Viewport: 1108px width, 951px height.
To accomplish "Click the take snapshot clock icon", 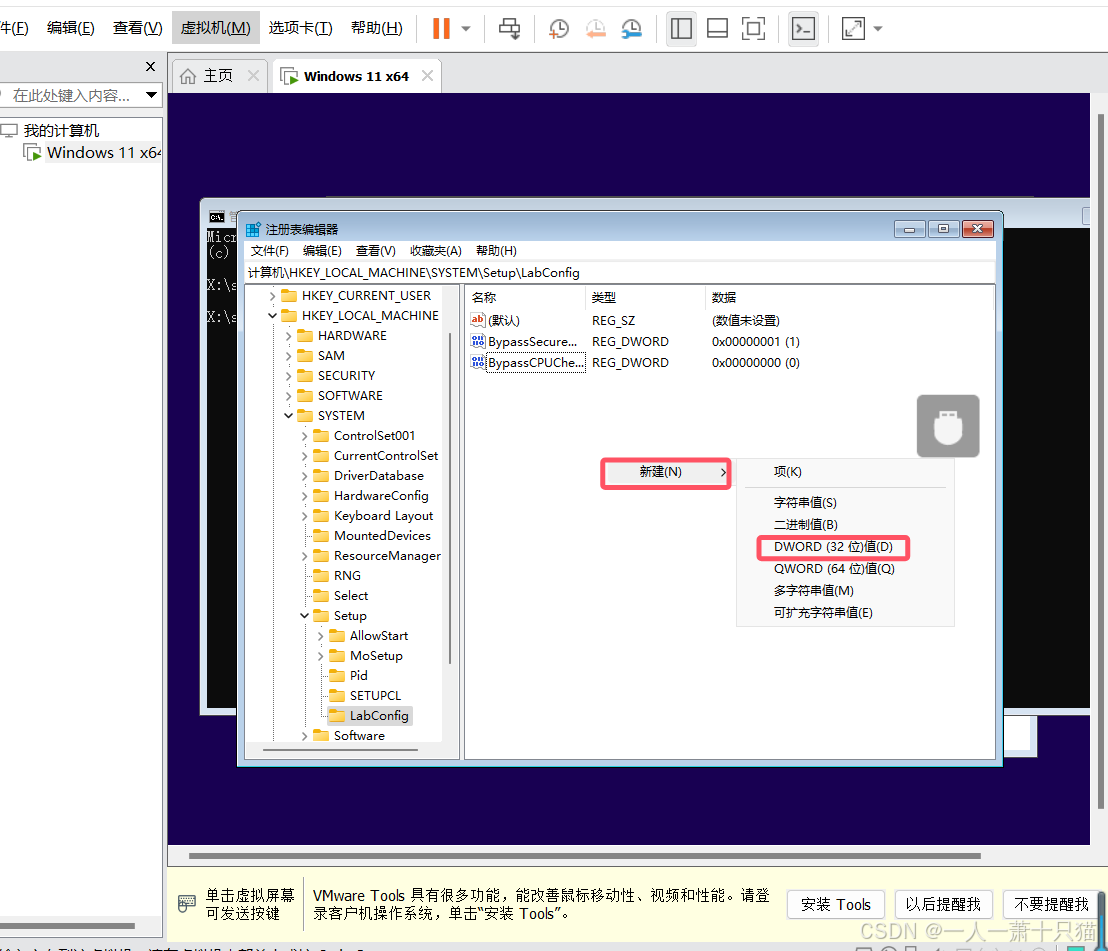I will pyautogui.click(x=558, y=28).
